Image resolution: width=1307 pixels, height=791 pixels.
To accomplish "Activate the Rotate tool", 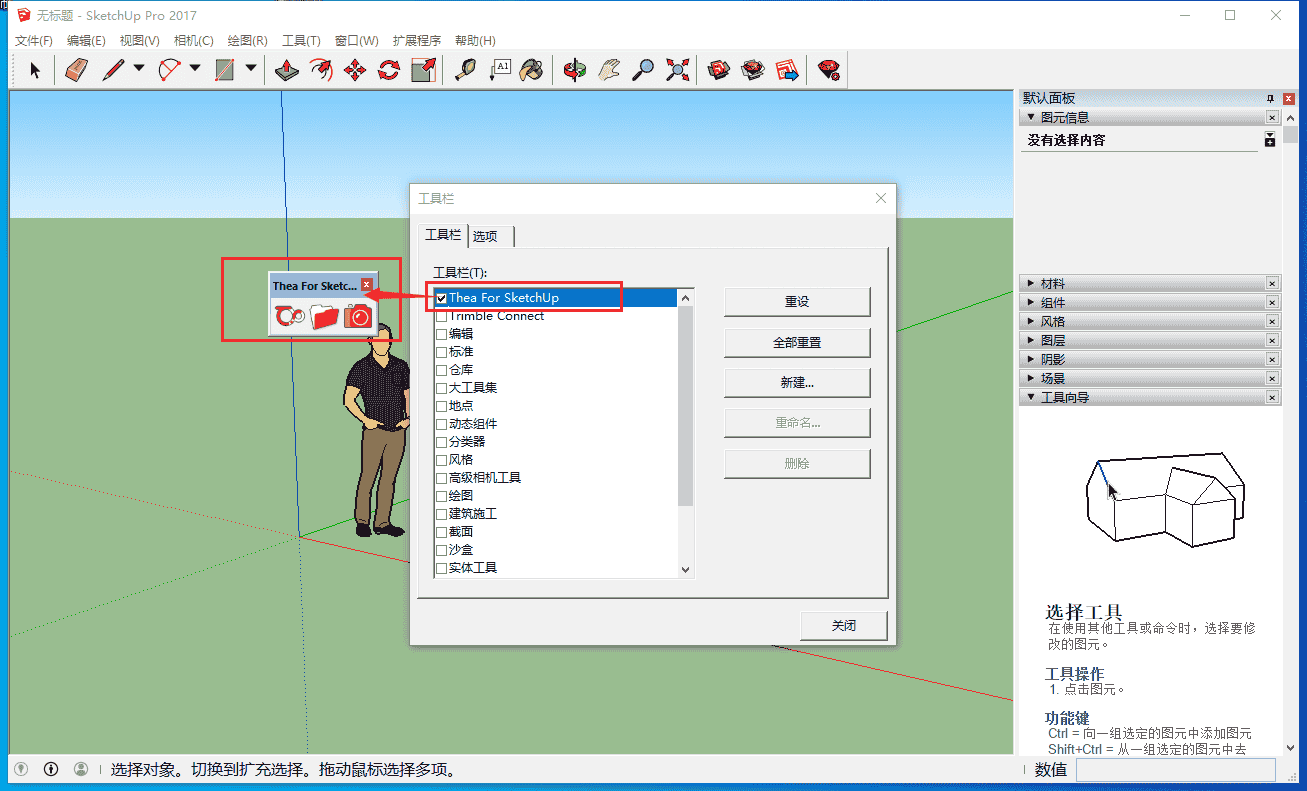I will point(389,70).
